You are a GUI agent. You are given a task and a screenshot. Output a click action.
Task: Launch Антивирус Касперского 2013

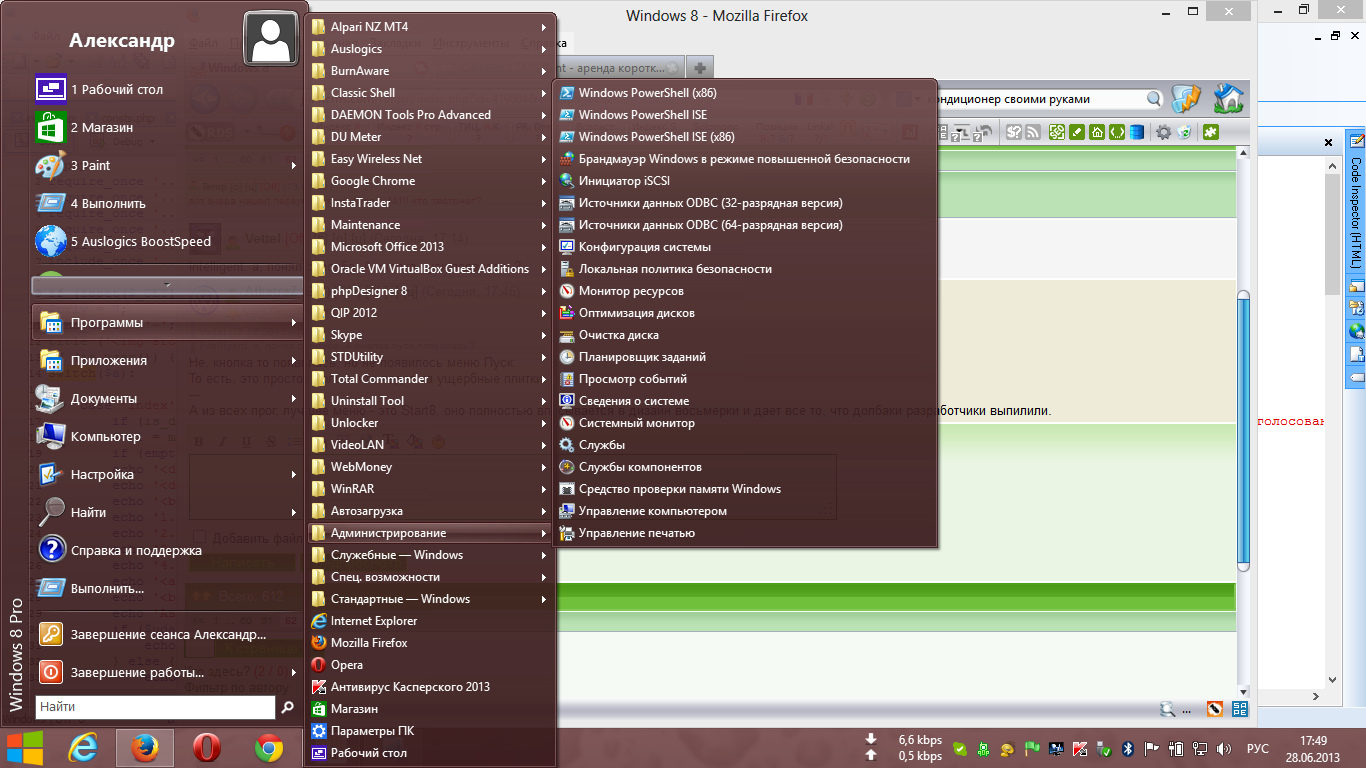tap(410, 687)
